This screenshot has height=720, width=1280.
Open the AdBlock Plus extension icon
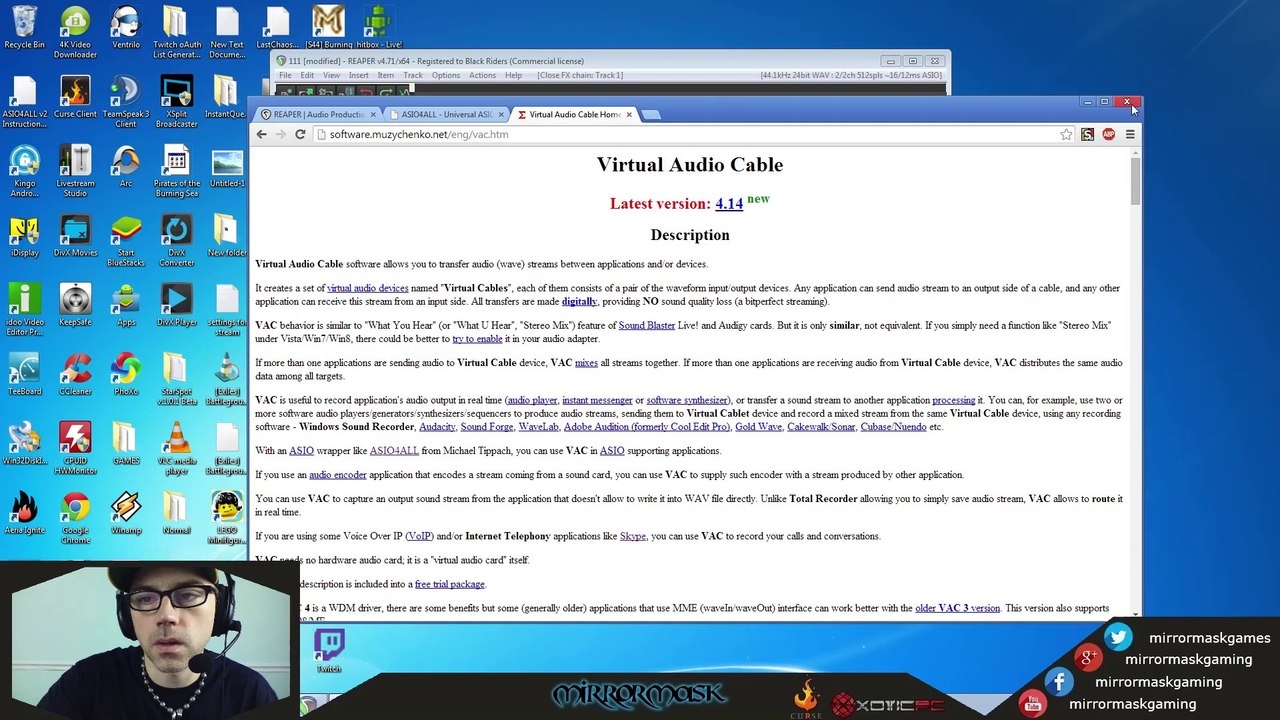1108,134
